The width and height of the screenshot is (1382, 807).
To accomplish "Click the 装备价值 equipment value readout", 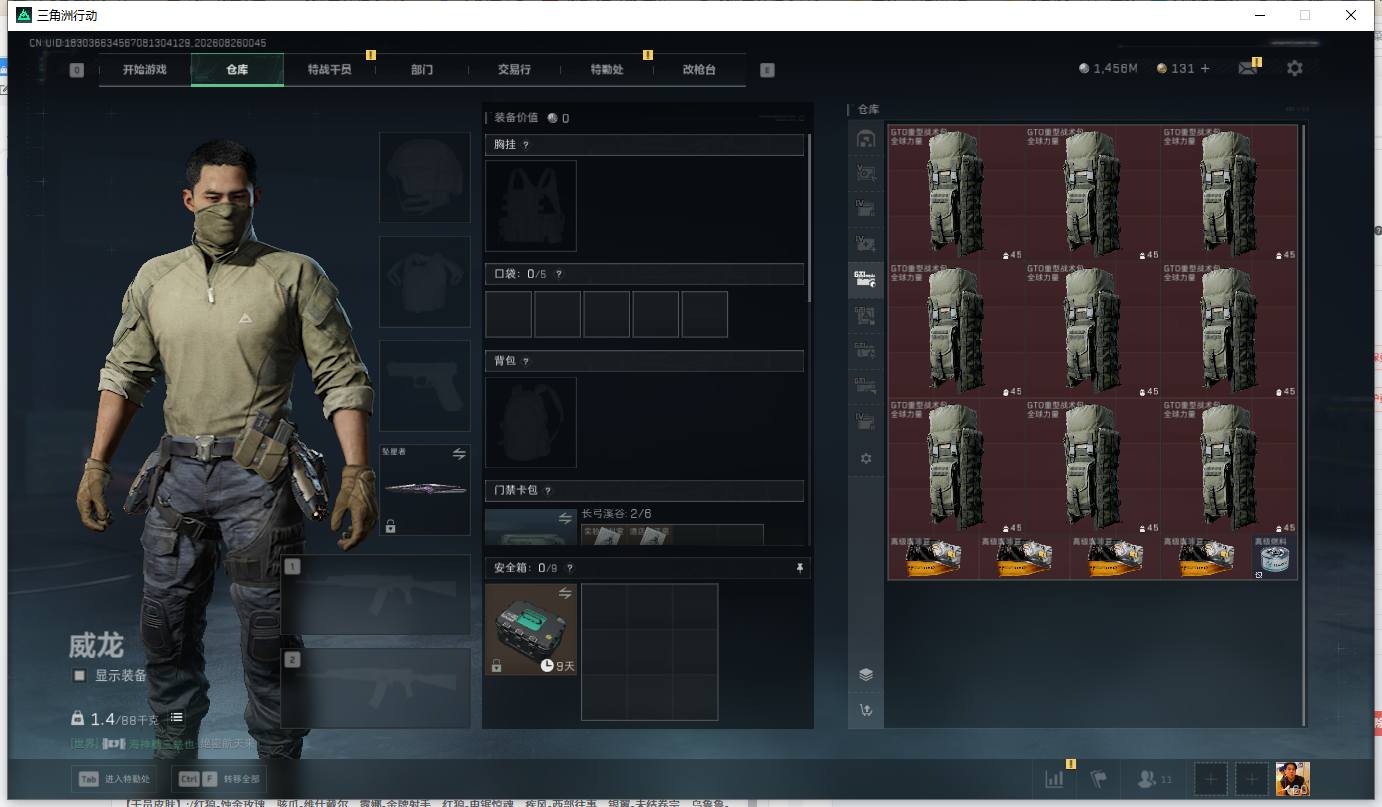I will pyautogui.click(x=531, y=118).
